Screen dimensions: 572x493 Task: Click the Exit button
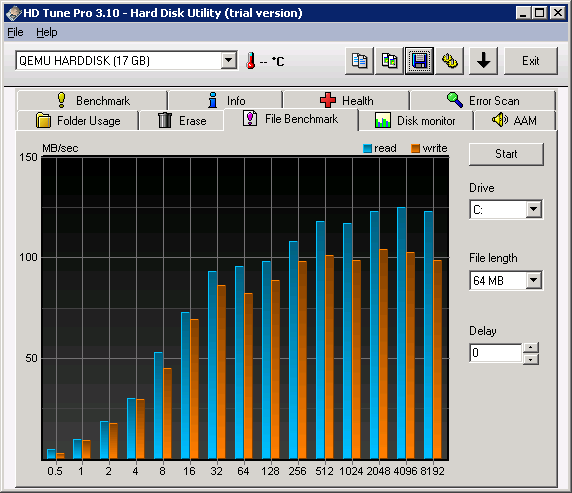click(531, 61)
